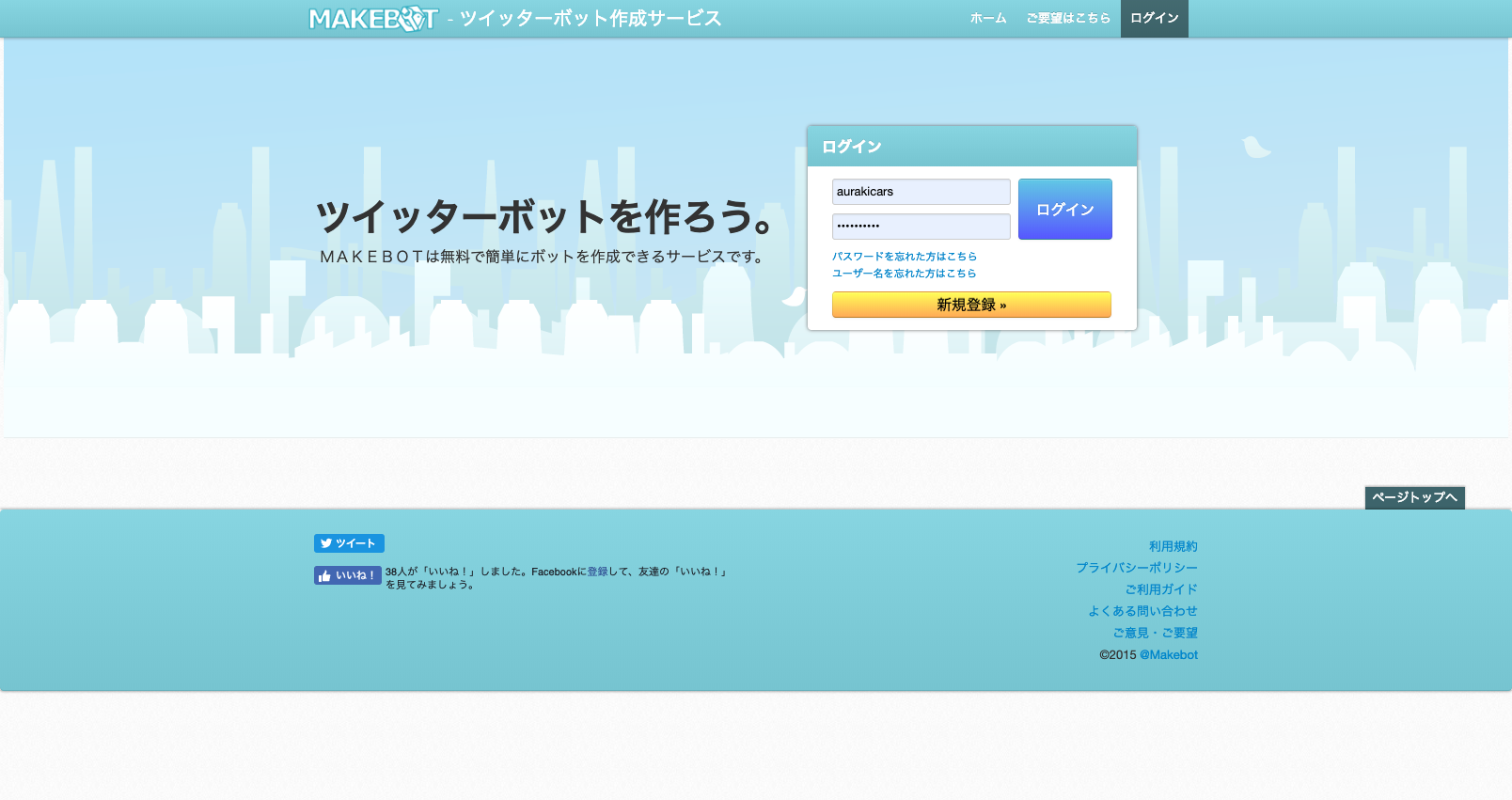Visit the @Makebot link in the copyright line
Viewport: 1512px width, 800px height.
1168,655
